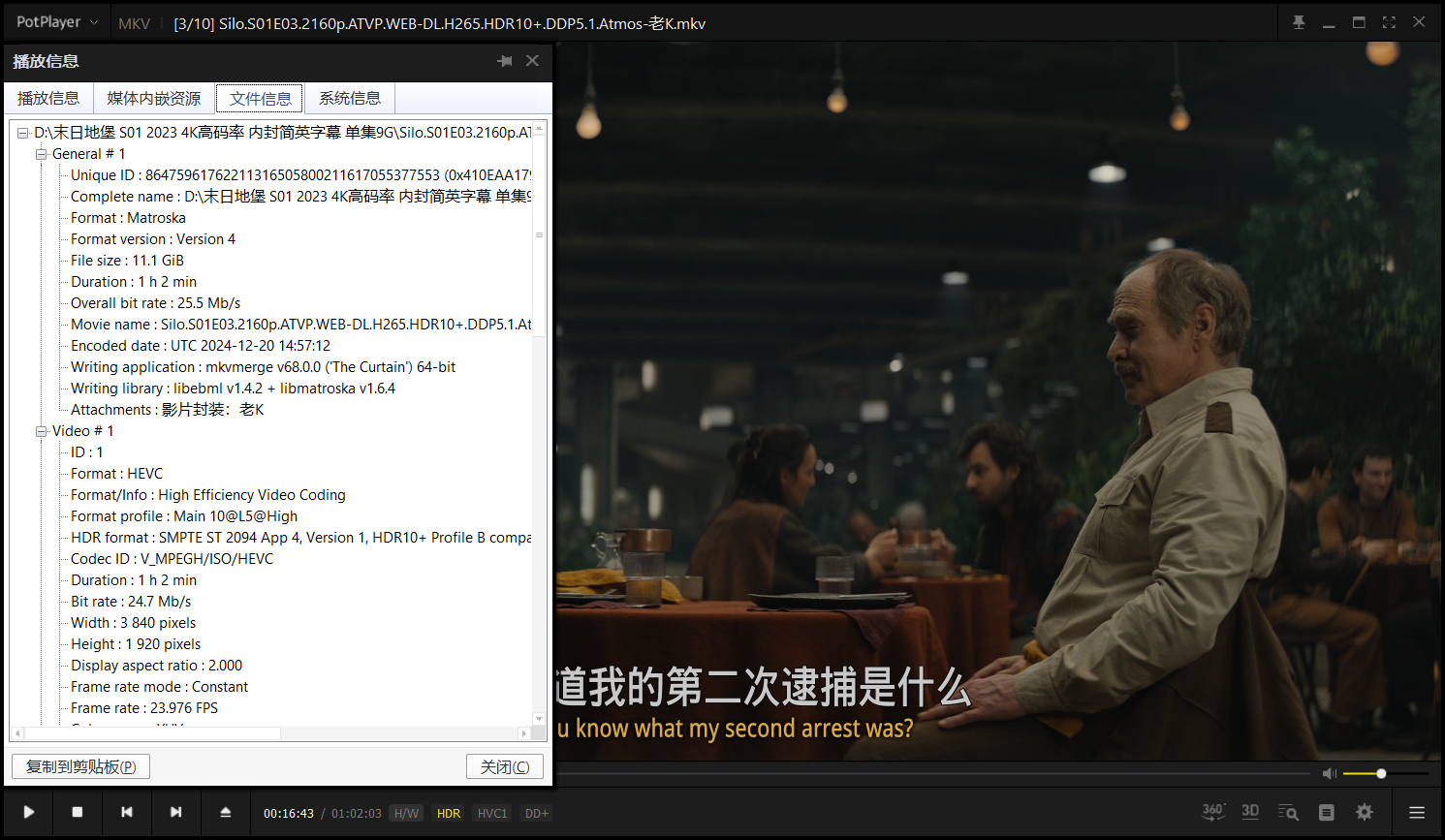Collapse the General # 1 node

pos(41,155)
